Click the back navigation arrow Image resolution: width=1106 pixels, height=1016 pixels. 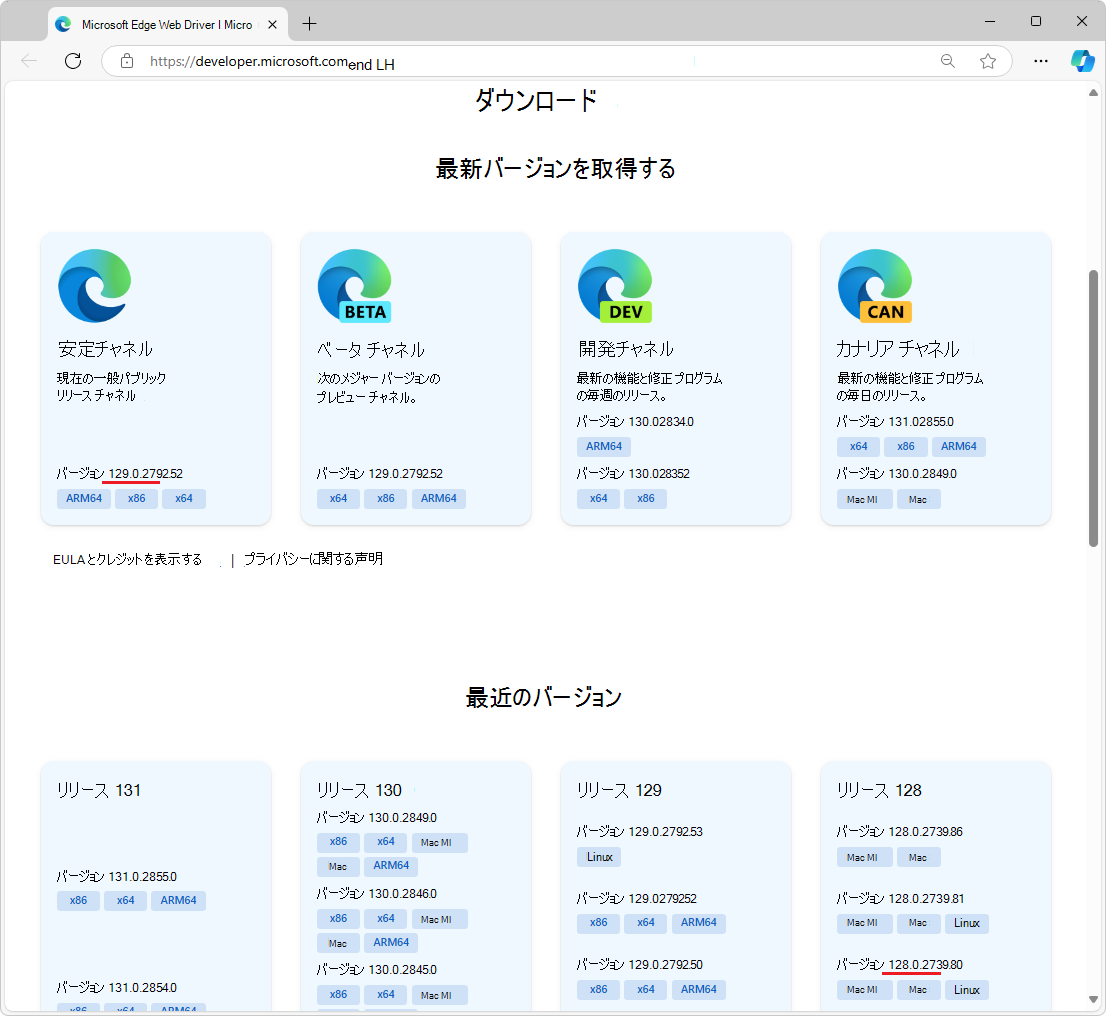click(x=29, y=61)
